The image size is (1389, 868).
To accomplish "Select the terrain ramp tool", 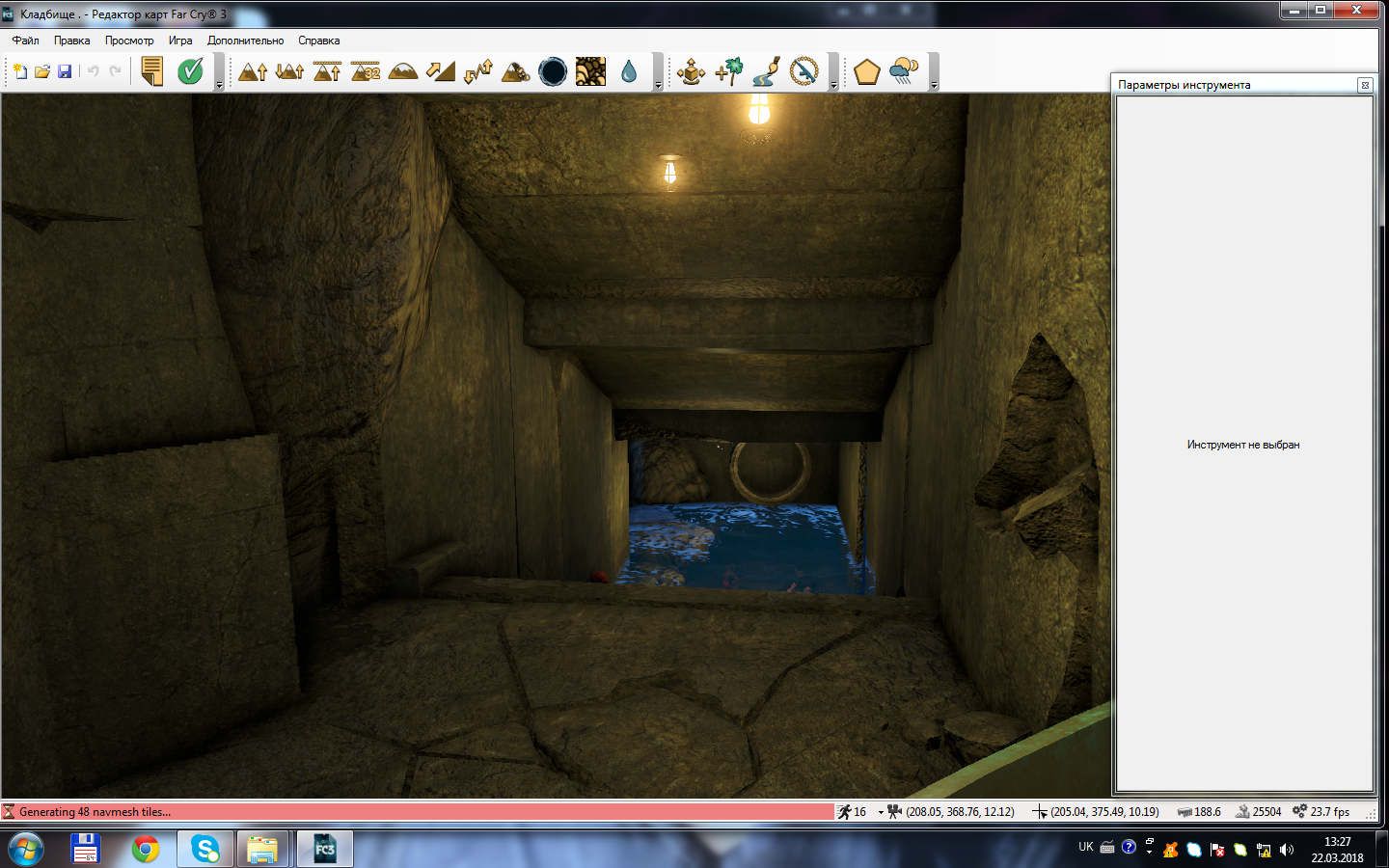I will click(x=440, y=71).
